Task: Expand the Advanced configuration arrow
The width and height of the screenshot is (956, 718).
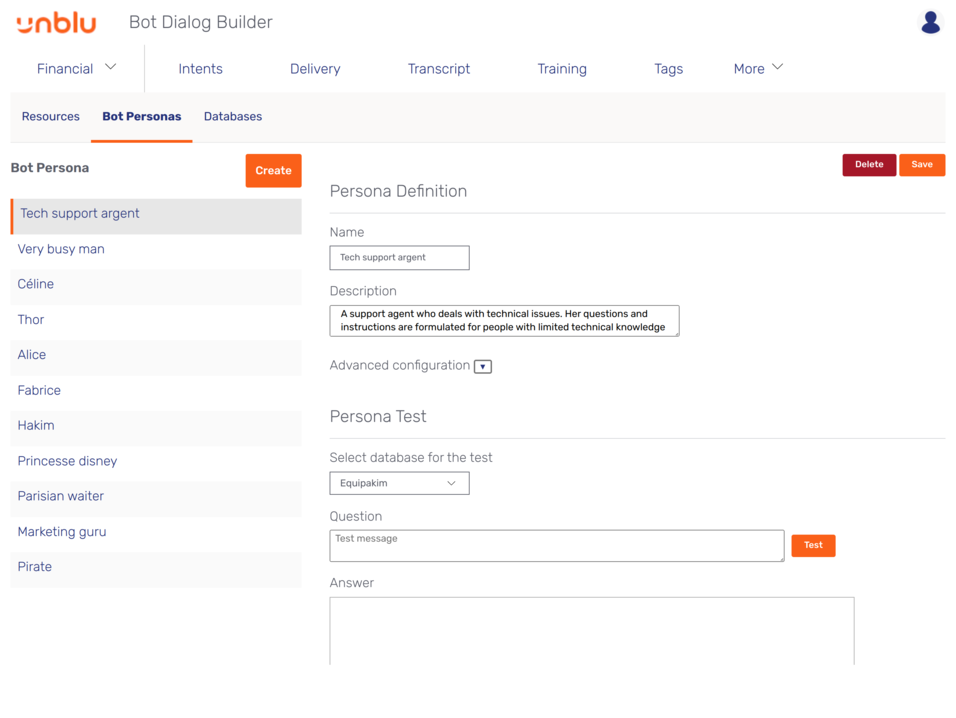Action: [482, 366]
